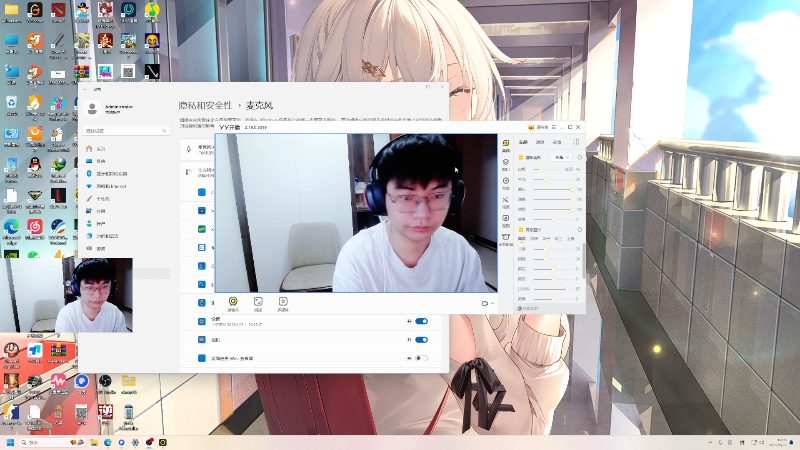Open File Explorer from the taskbar
This screenshot has width=800, height=450.
94,442
